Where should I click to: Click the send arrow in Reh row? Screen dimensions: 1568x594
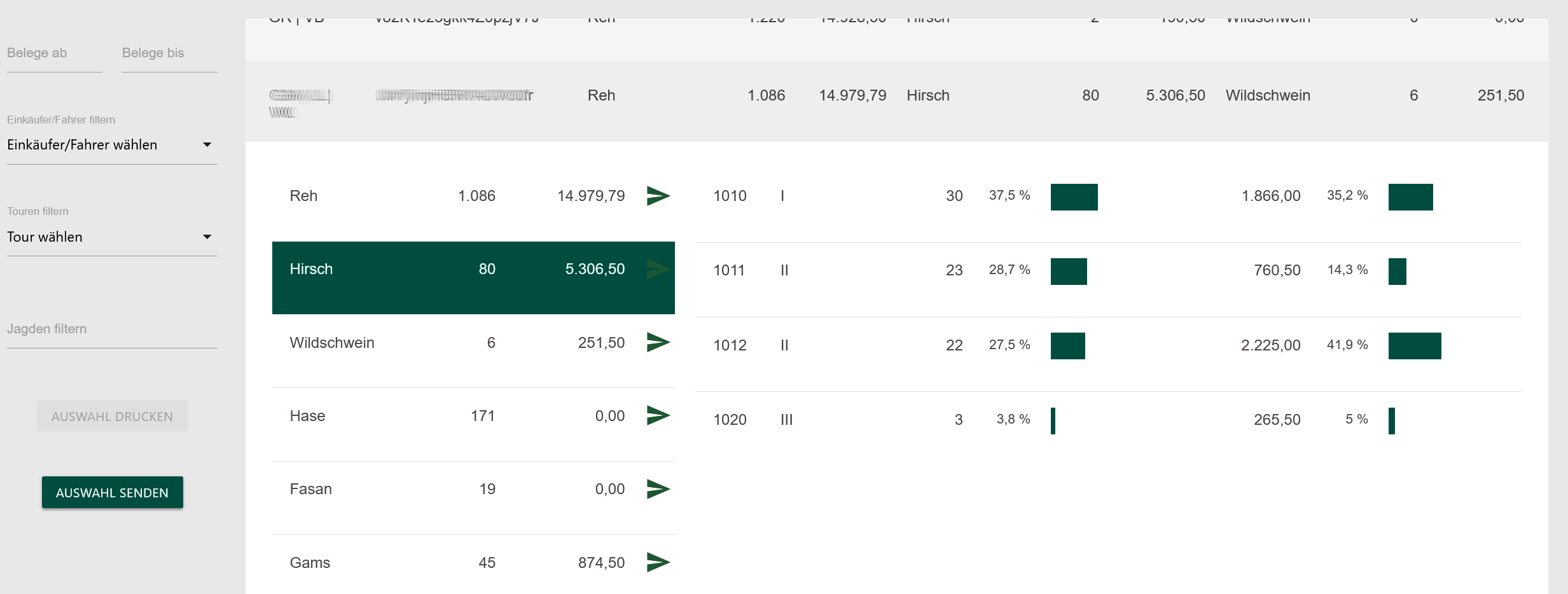click(658, 196)
